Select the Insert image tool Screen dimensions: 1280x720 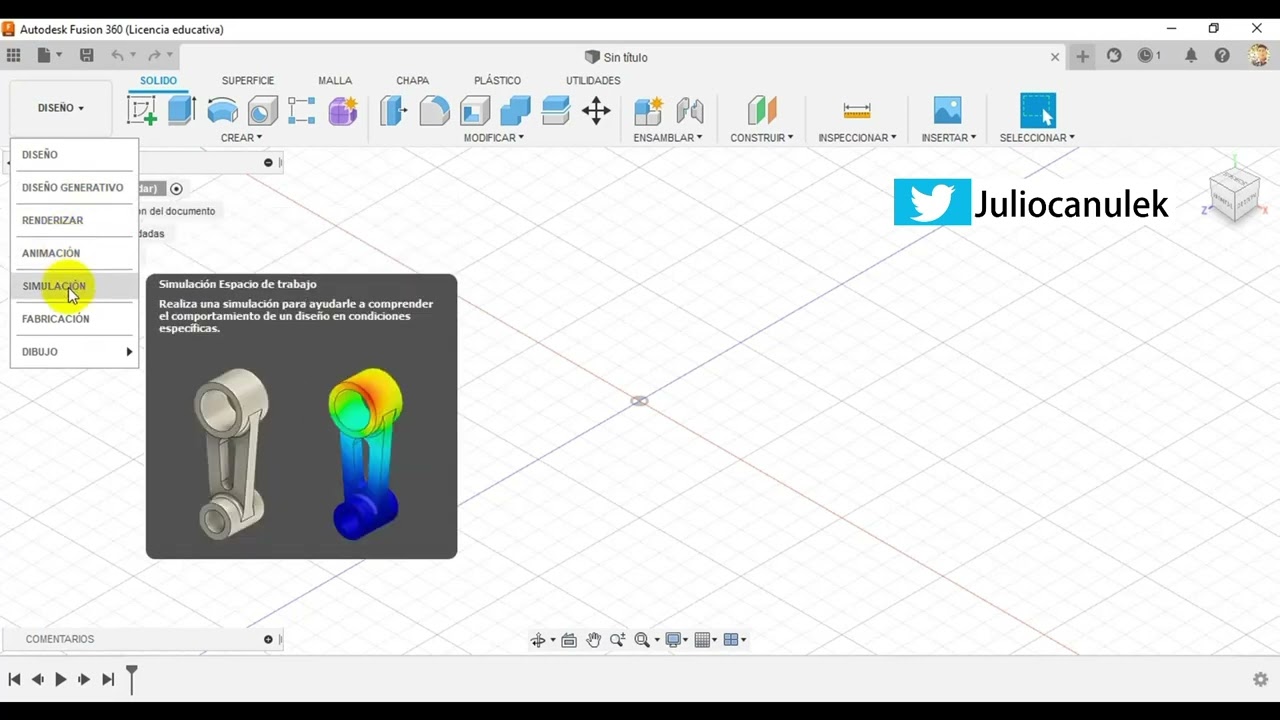(x=947, y=110)
